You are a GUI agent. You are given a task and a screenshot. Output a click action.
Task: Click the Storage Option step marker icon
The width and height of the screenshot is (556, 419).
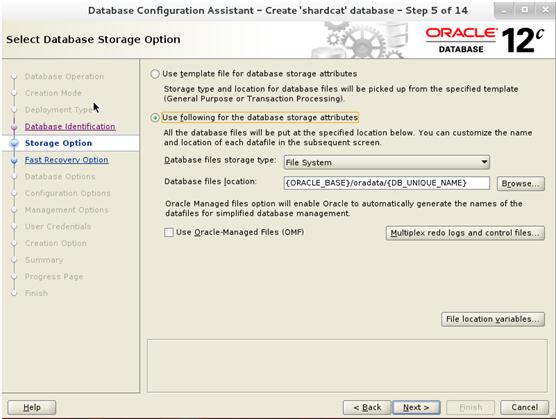[14, 143]
